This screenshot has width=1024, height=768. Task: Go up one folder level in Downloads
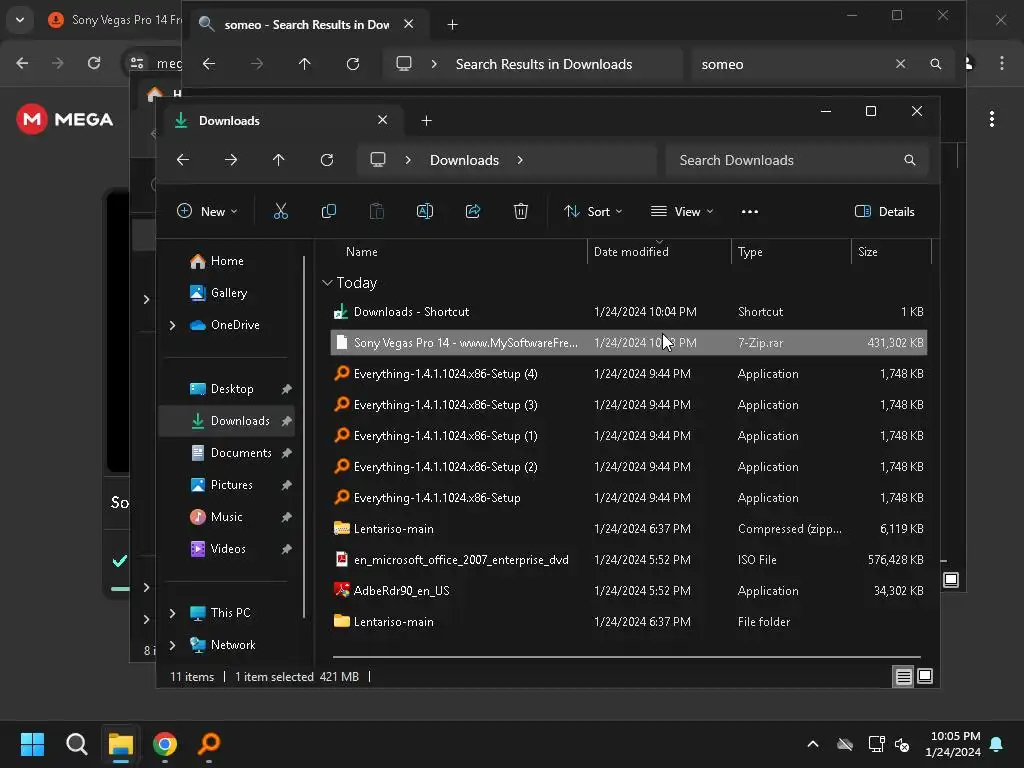pyautogui.click(x=279, y=160)
